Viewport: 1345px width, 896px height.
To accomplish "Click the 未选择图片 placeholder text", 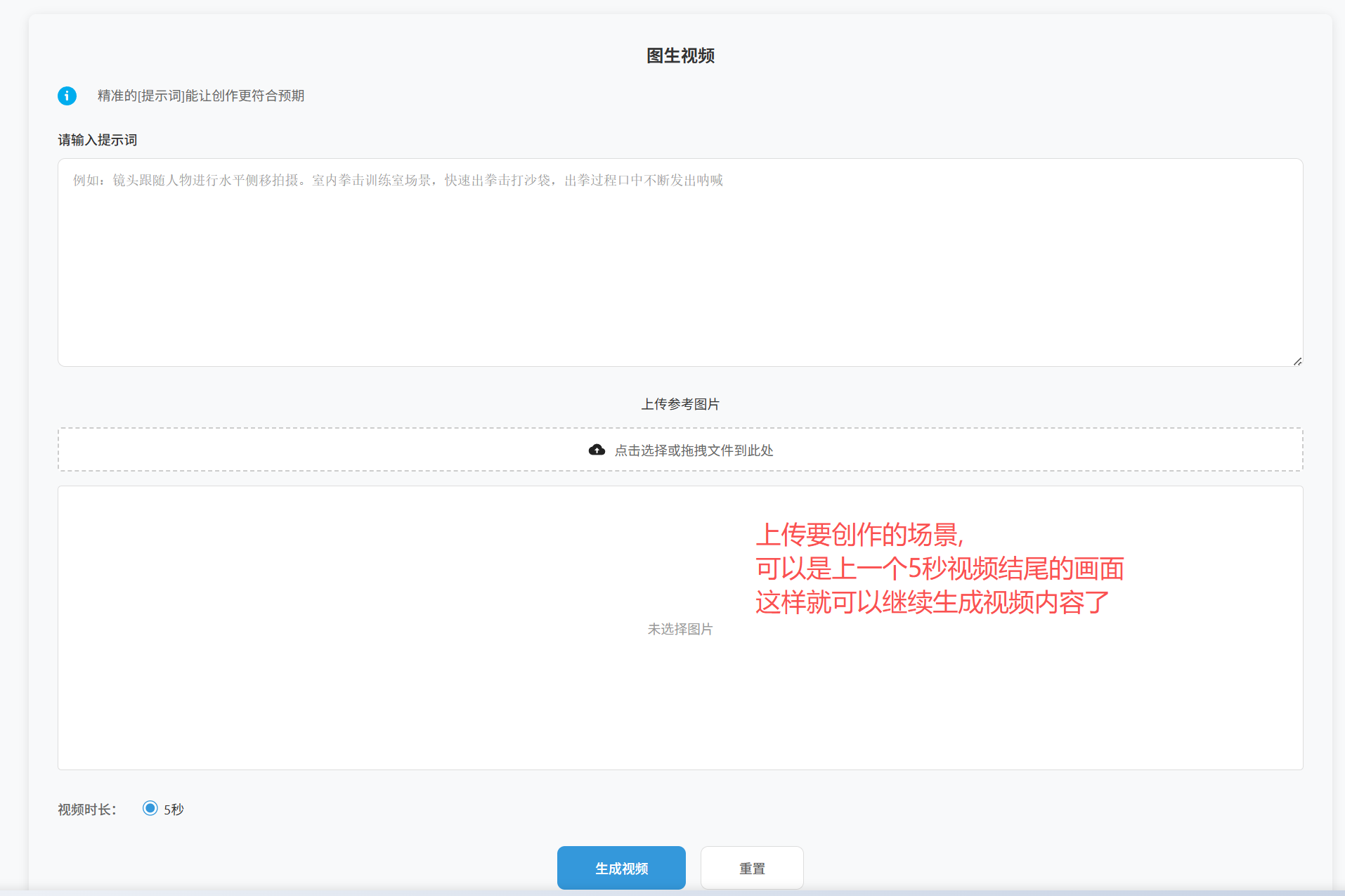I will (x=680, y=629).
